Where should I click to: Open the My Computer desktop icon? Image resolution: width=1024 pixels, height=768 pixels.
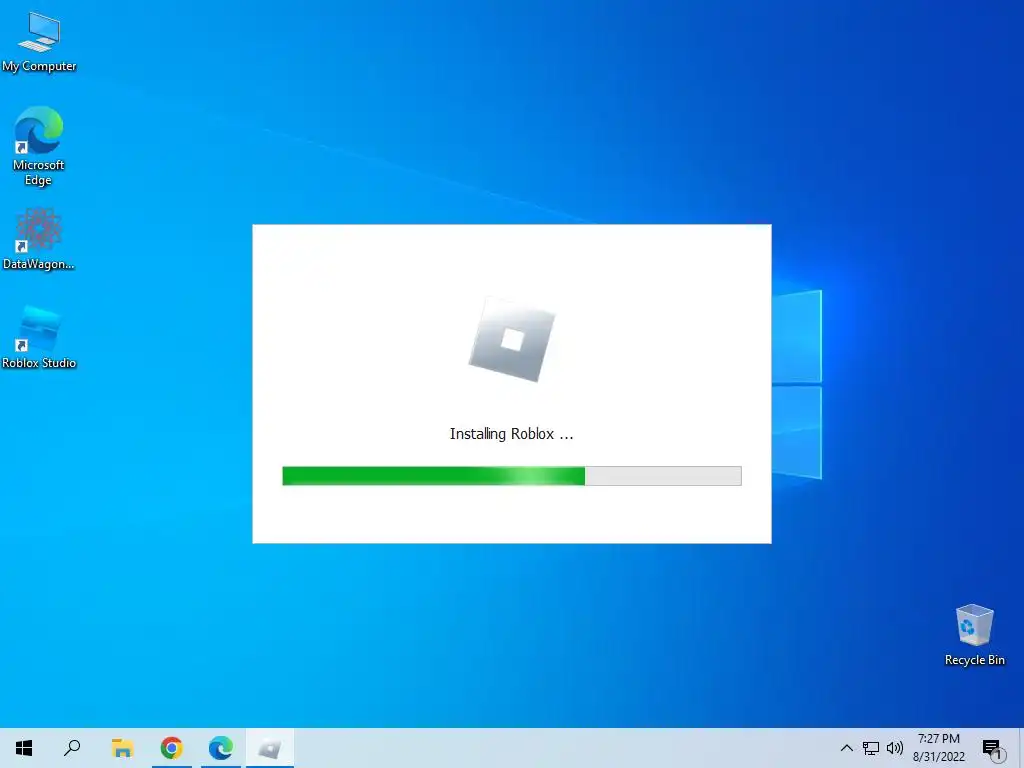(x=39, y=42)
